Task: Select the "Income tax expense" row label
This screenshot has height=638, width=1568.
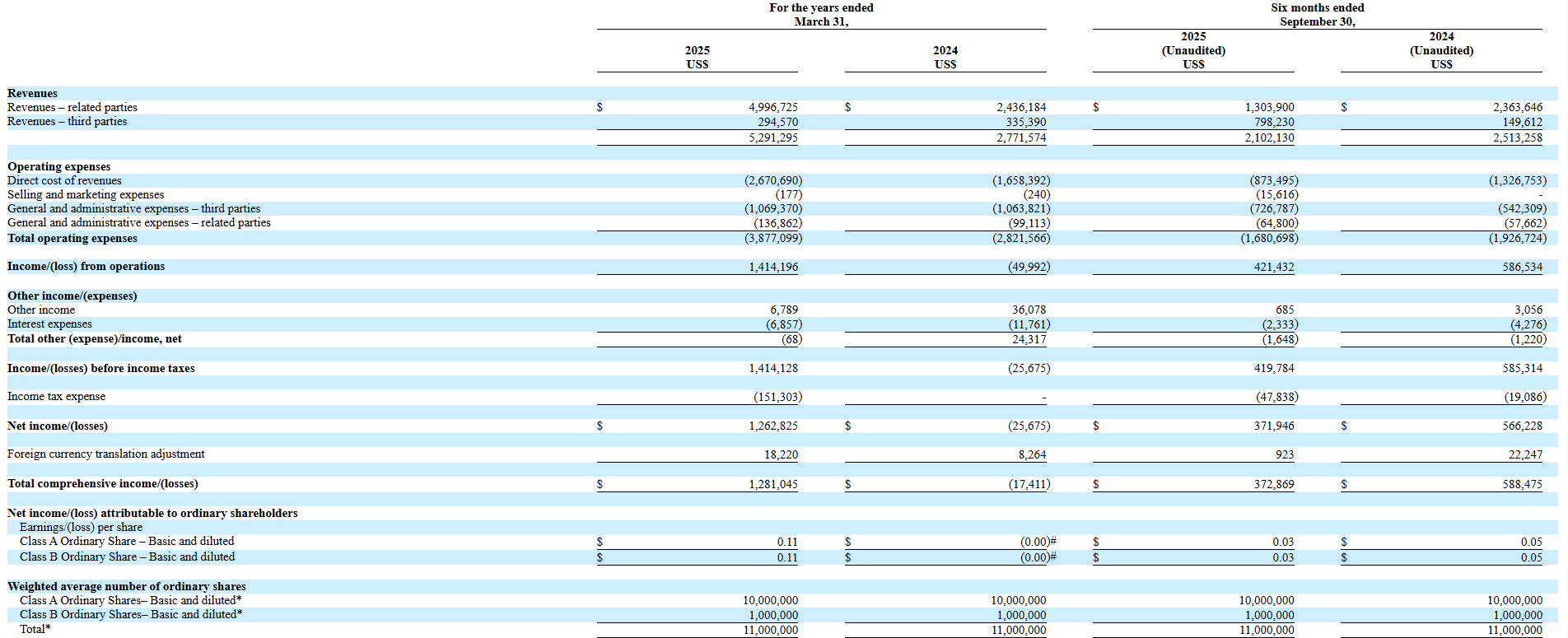Action: pyautogui.click(x=56, y=397)
